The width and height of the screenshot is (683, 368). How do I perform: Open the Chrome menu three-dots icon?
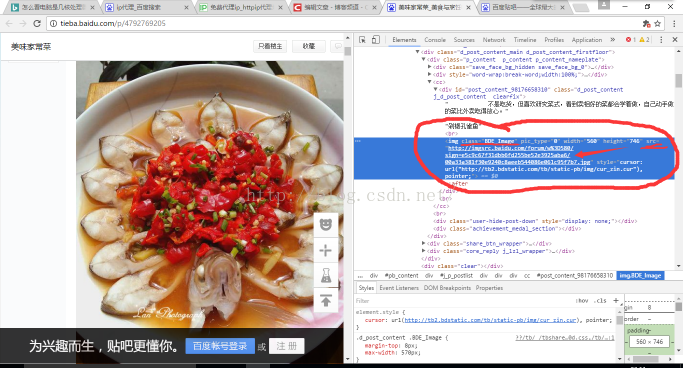coord(674,24)
